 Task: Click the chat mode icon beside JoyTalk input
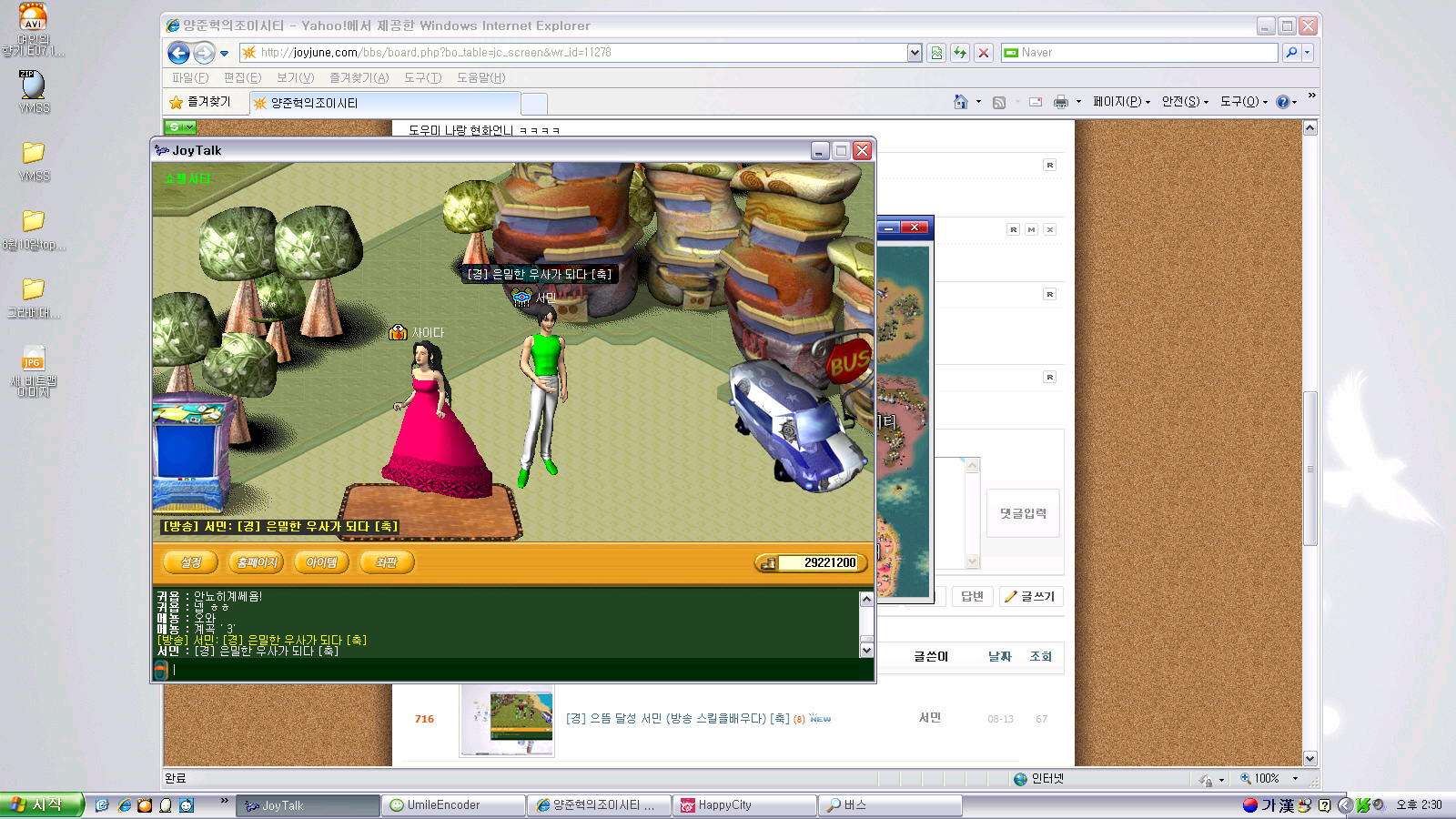coord(161,671)
